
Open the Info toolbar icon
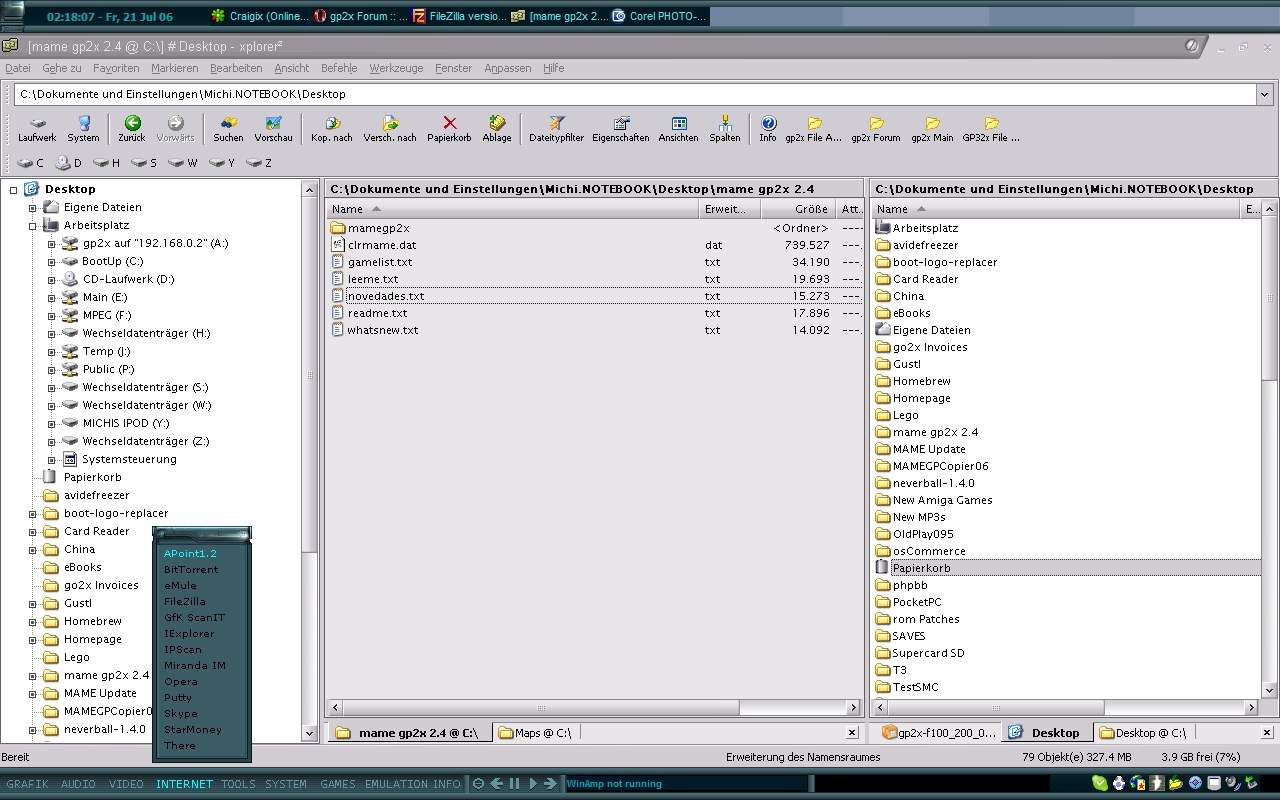(x=768, y=129)
